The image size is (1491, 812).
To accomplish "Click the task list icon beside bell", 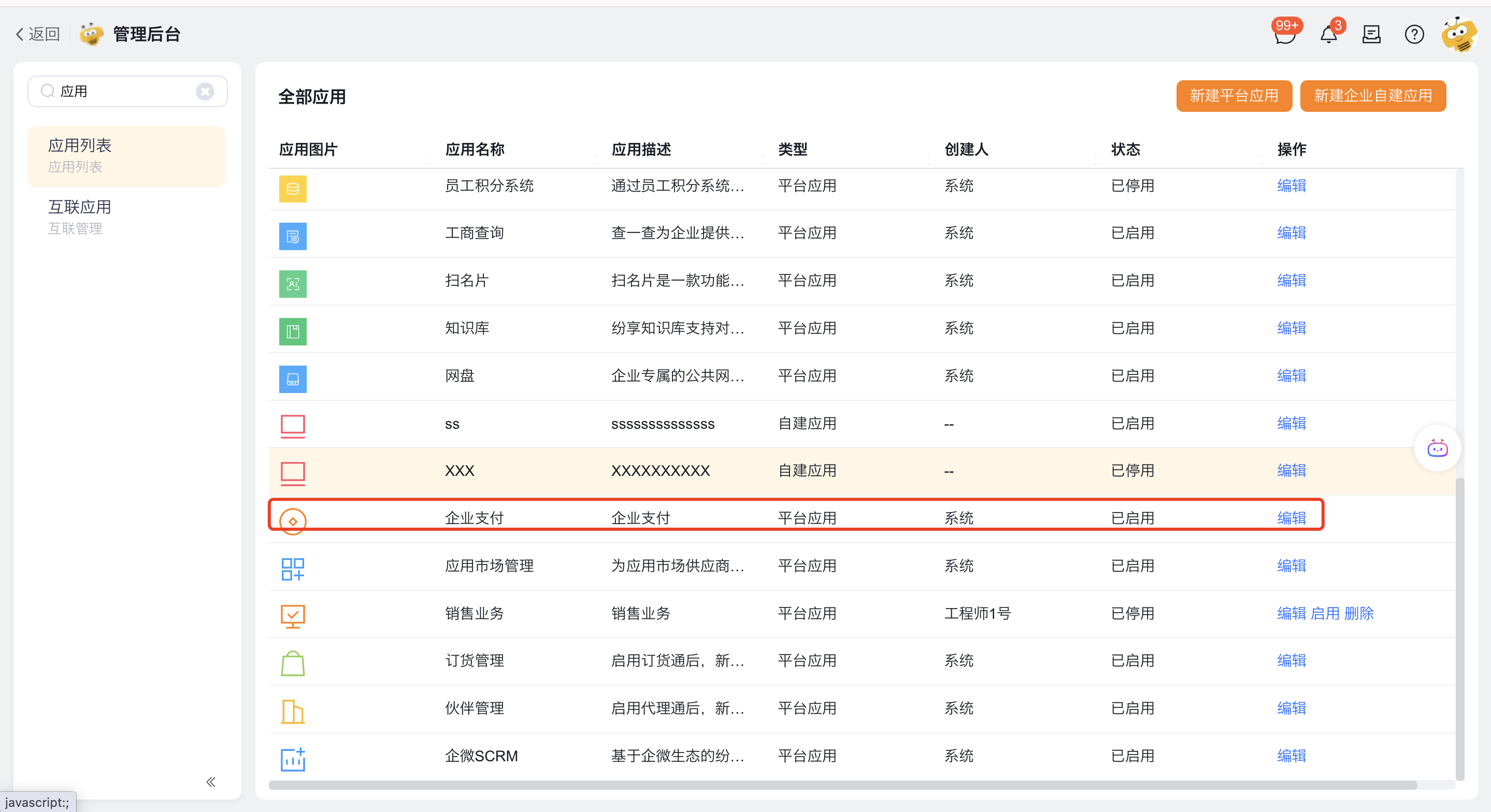I will (1371, 35).
